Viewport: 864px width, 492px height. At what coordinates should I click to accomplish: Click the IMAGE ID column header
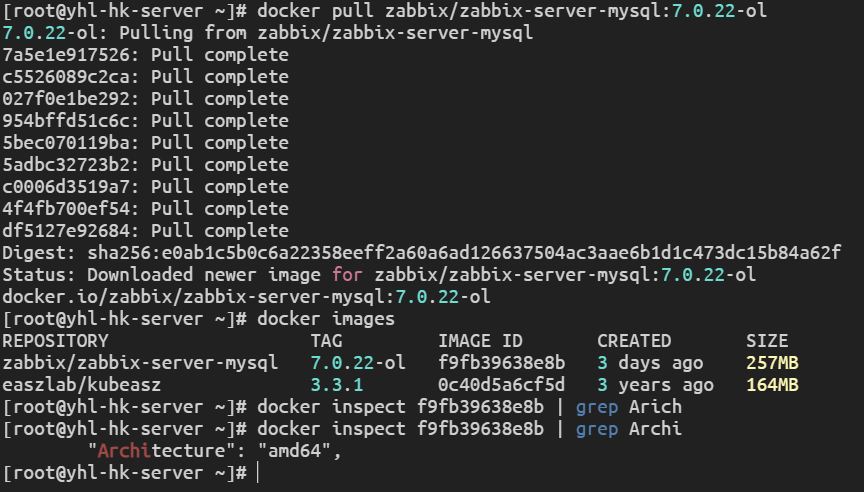(x=480, y=341)
